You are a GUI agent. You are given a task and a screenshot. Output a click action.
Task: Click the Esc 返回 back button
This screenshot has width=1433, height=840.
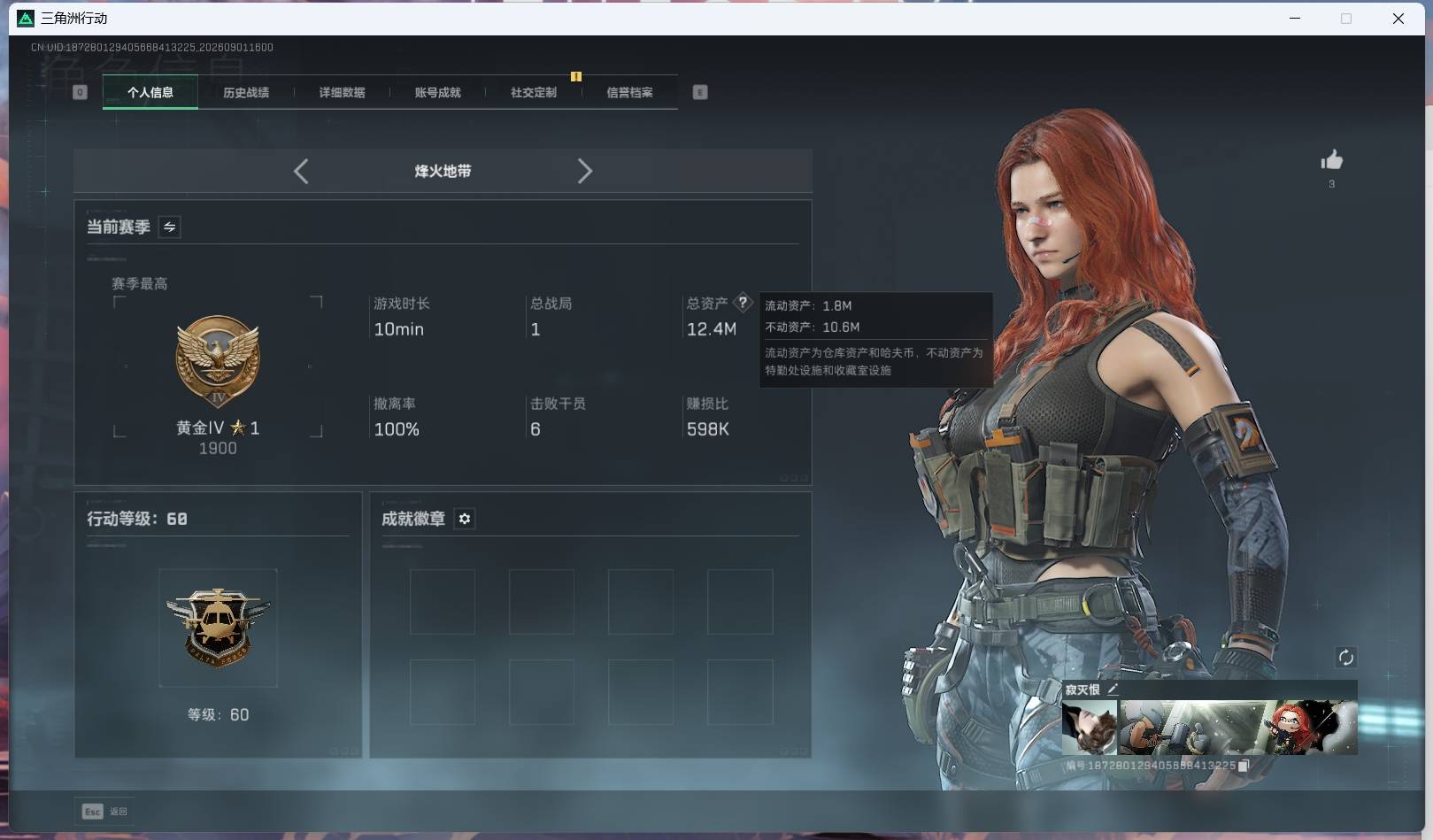(104, 811)
